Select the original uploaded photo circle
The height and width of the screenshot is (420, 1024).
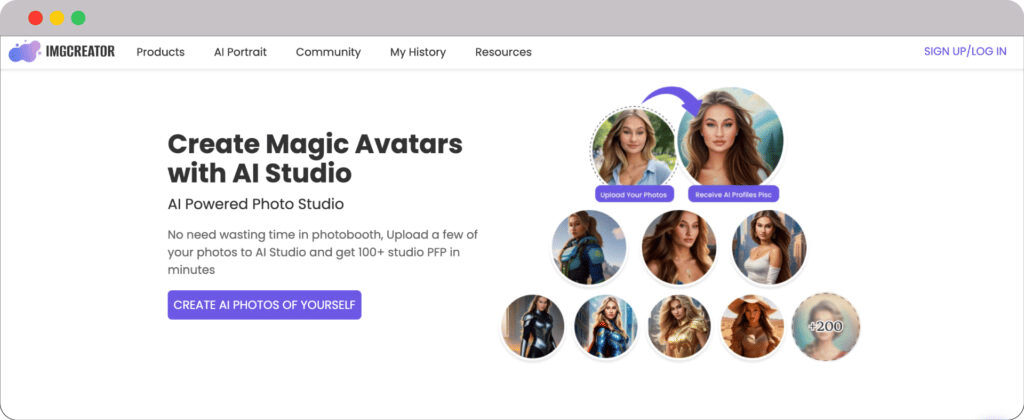pyautogui.click(x=633, y=147)
